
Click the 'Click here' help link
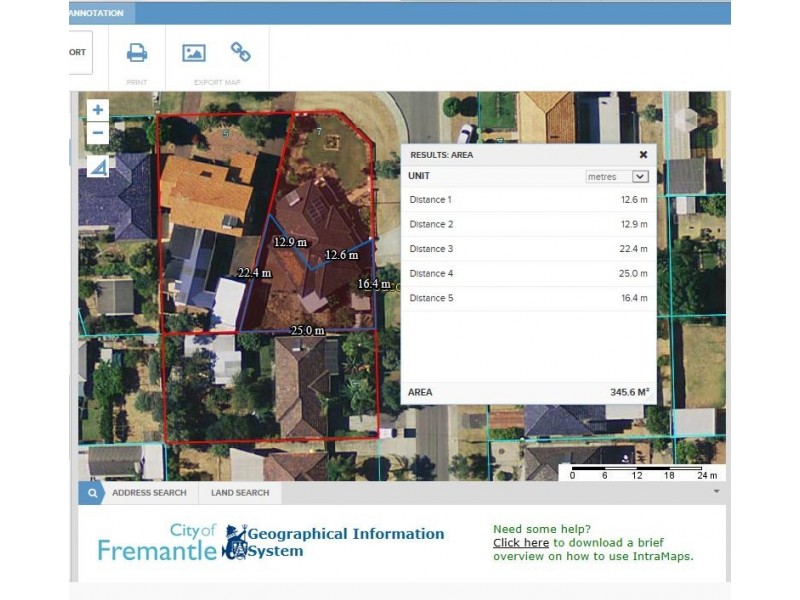(521, 543)
